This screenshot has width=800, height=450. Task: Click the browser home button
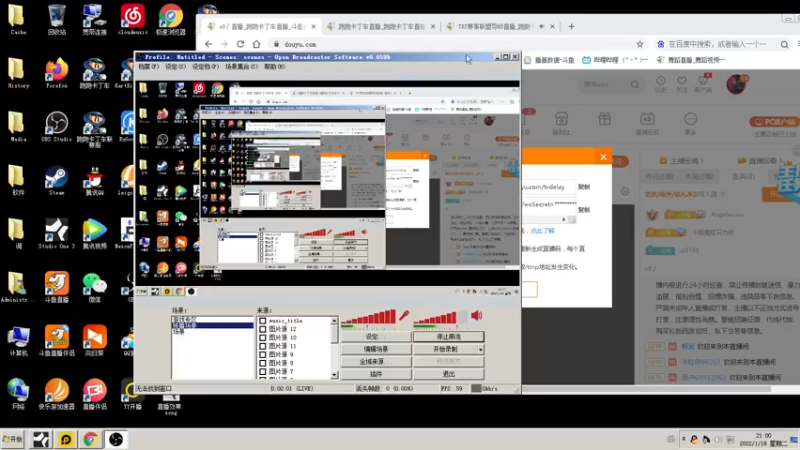tap(257, 44)
